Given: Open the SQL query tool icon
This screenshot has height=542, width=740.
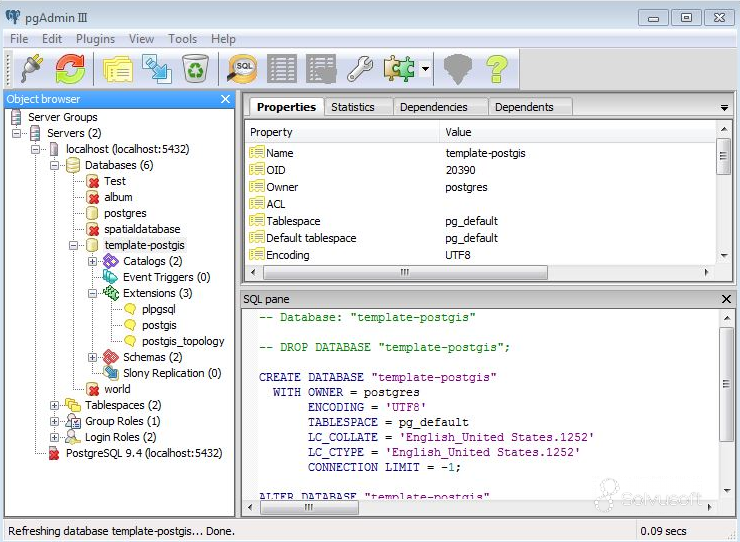Looking at the screenshot, I should (242, 69).
